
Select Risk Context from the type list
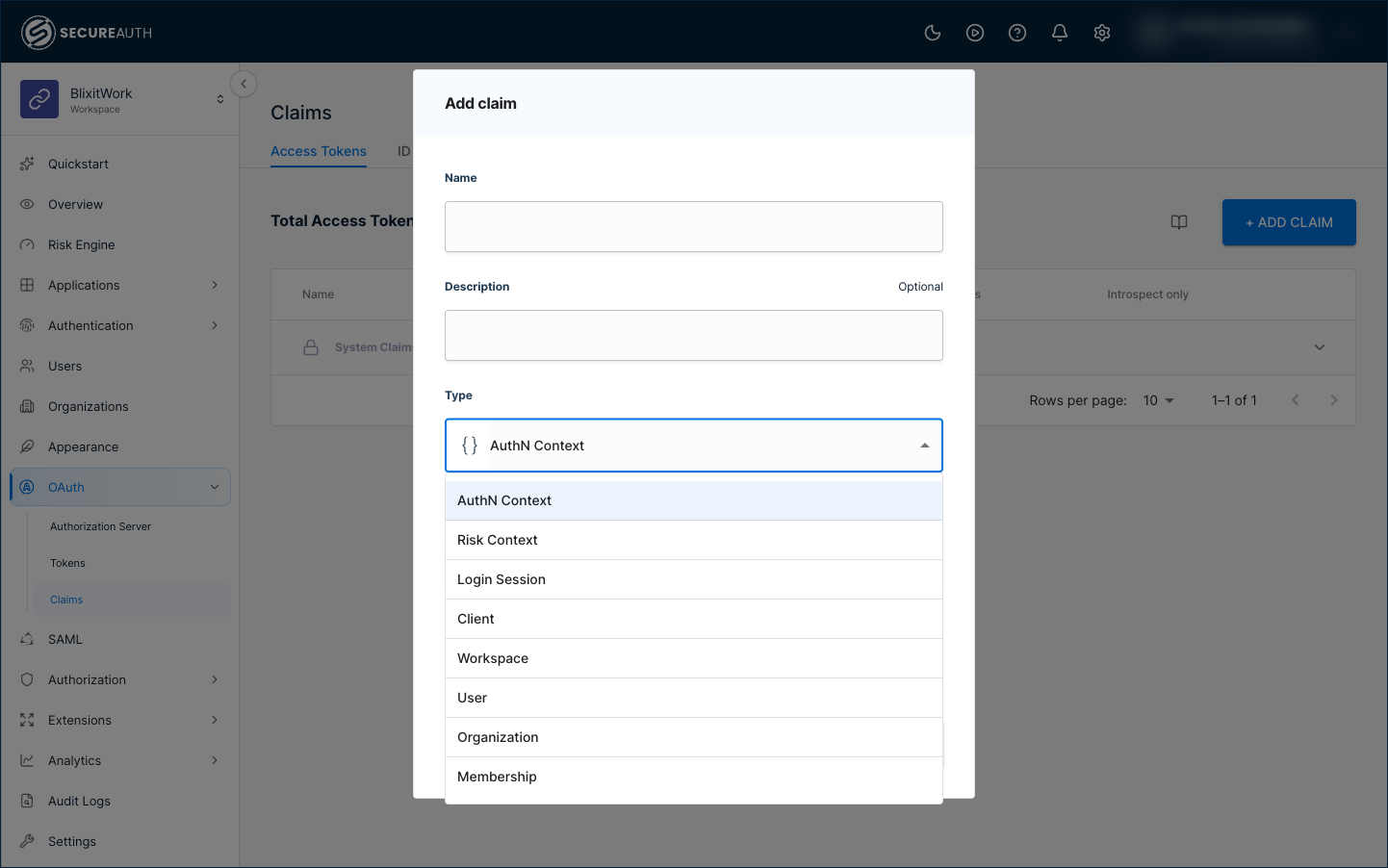pos(694,540)
